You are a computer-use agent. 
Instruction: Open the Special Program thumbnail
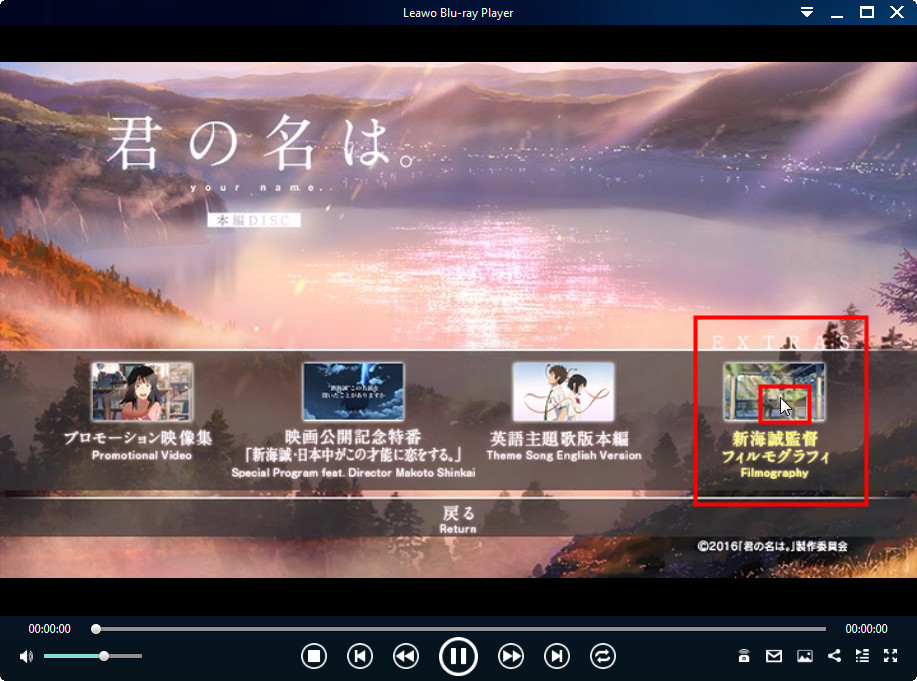(353, 391)
